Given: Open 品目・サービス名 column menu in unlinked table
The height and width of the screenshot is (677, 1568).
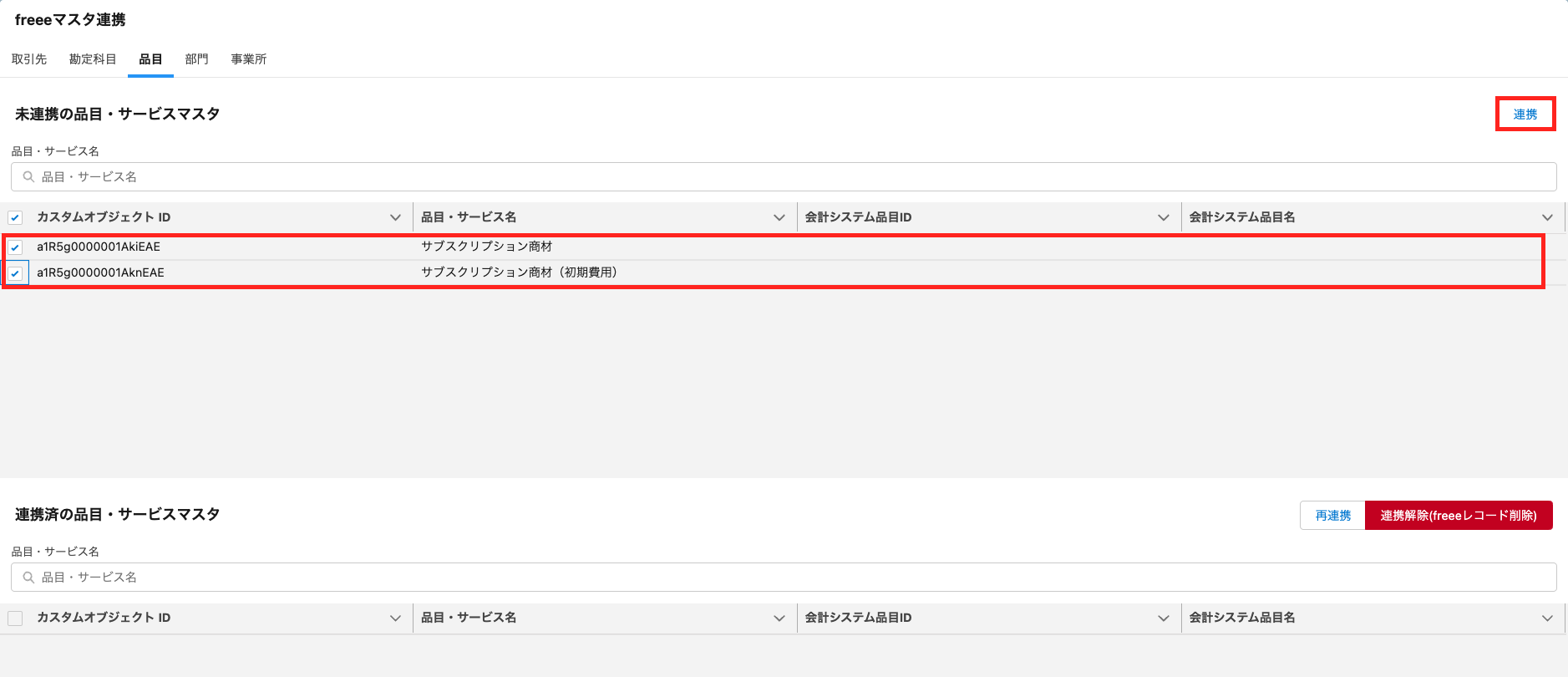Looking at the screenshot, I should (x=779, y=217).
